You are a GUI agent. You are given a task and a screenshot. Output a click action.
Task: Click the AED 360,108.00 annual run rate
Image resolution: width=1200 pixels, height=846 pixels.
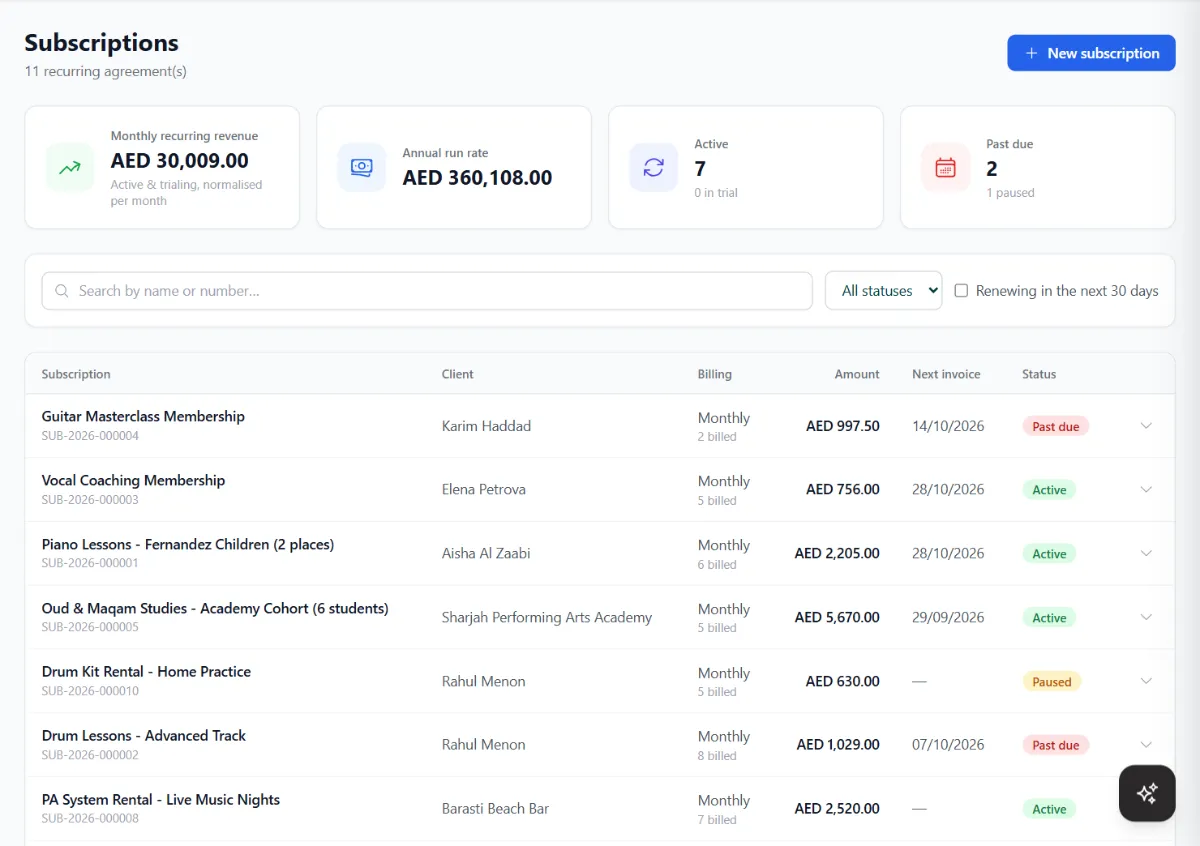477,178
